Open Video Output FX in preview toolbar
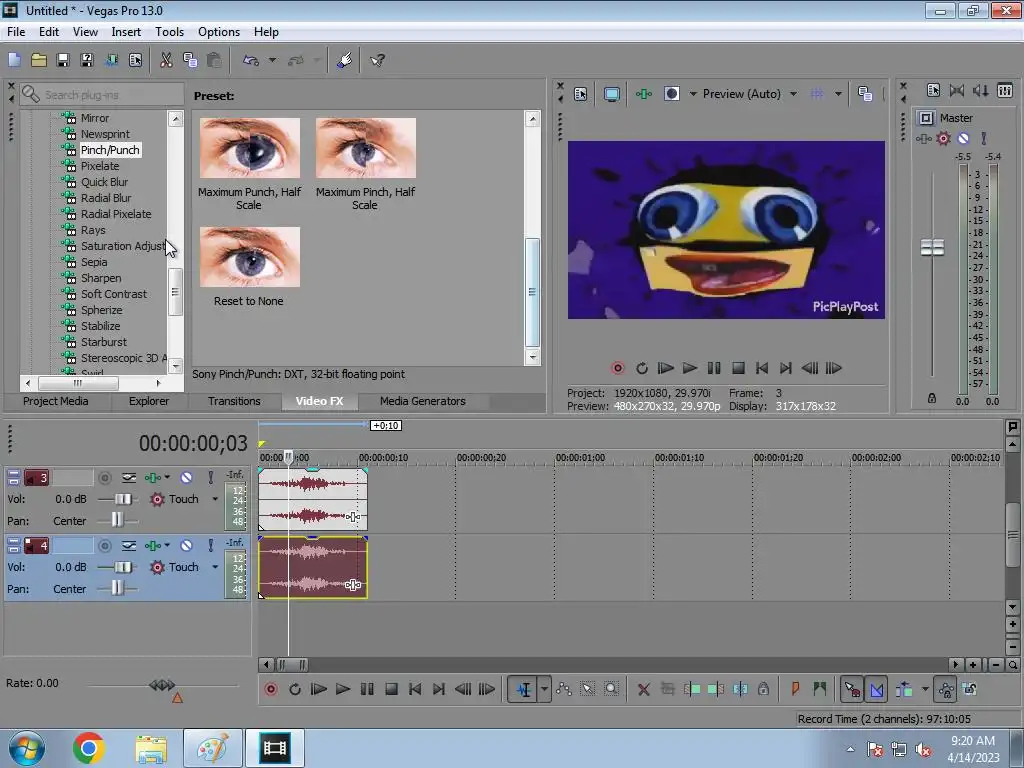The height and width of the screenshot is (768, 1024). pyautogui.click(x=644, y=94)
